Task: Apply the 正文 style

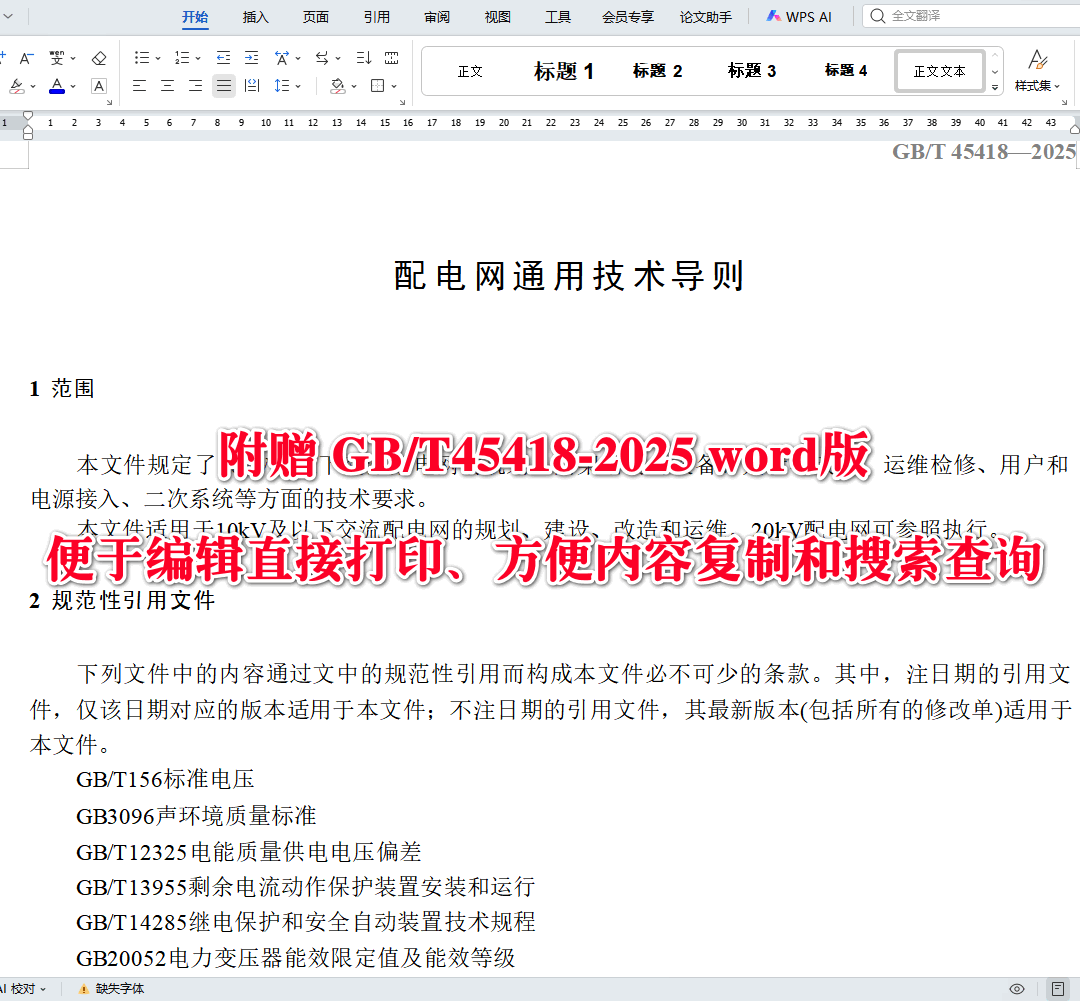Action: 470,71
